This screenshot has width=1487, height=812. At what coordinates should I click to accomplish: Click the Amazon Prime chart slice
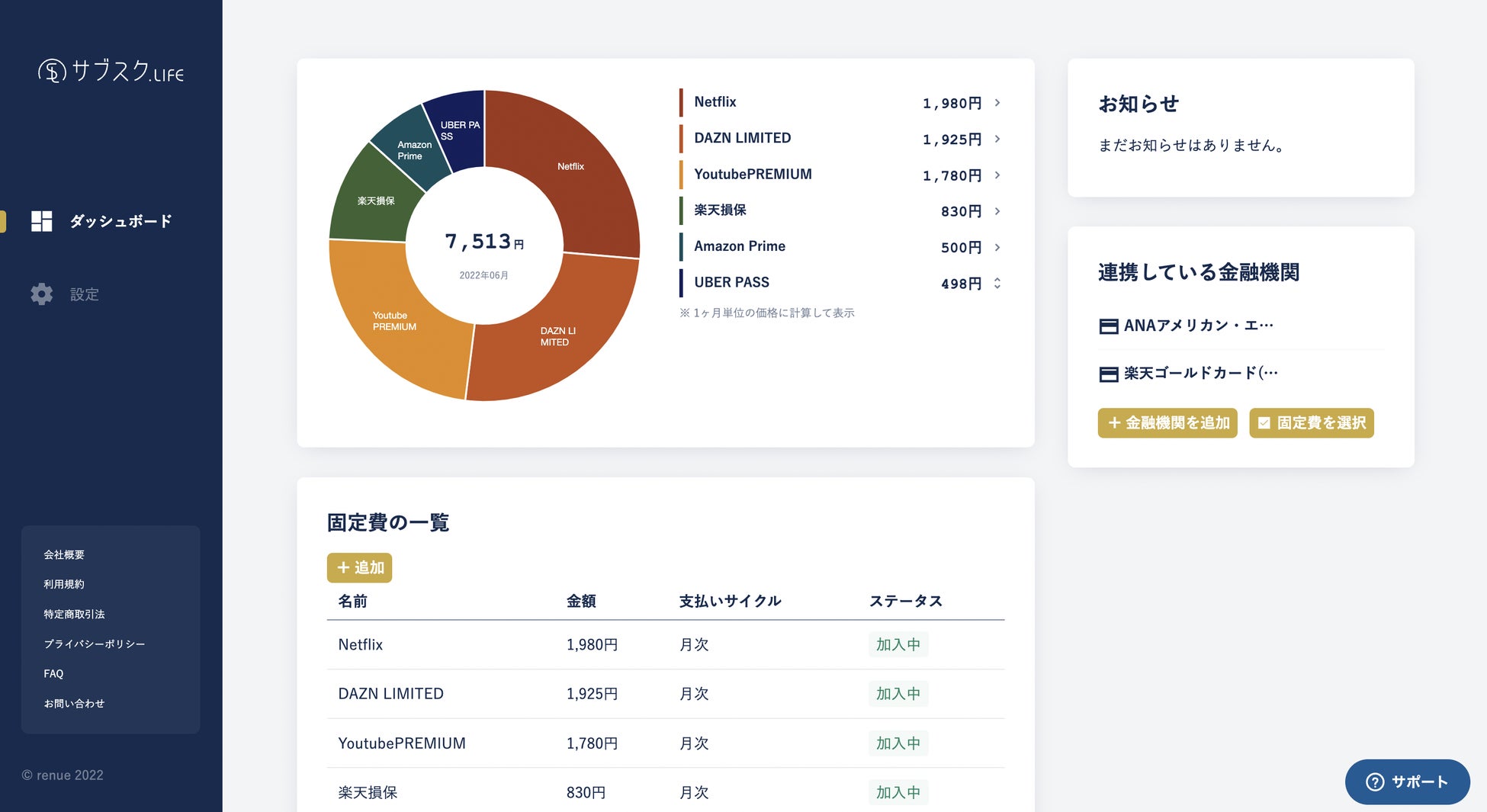click(413, 149)
